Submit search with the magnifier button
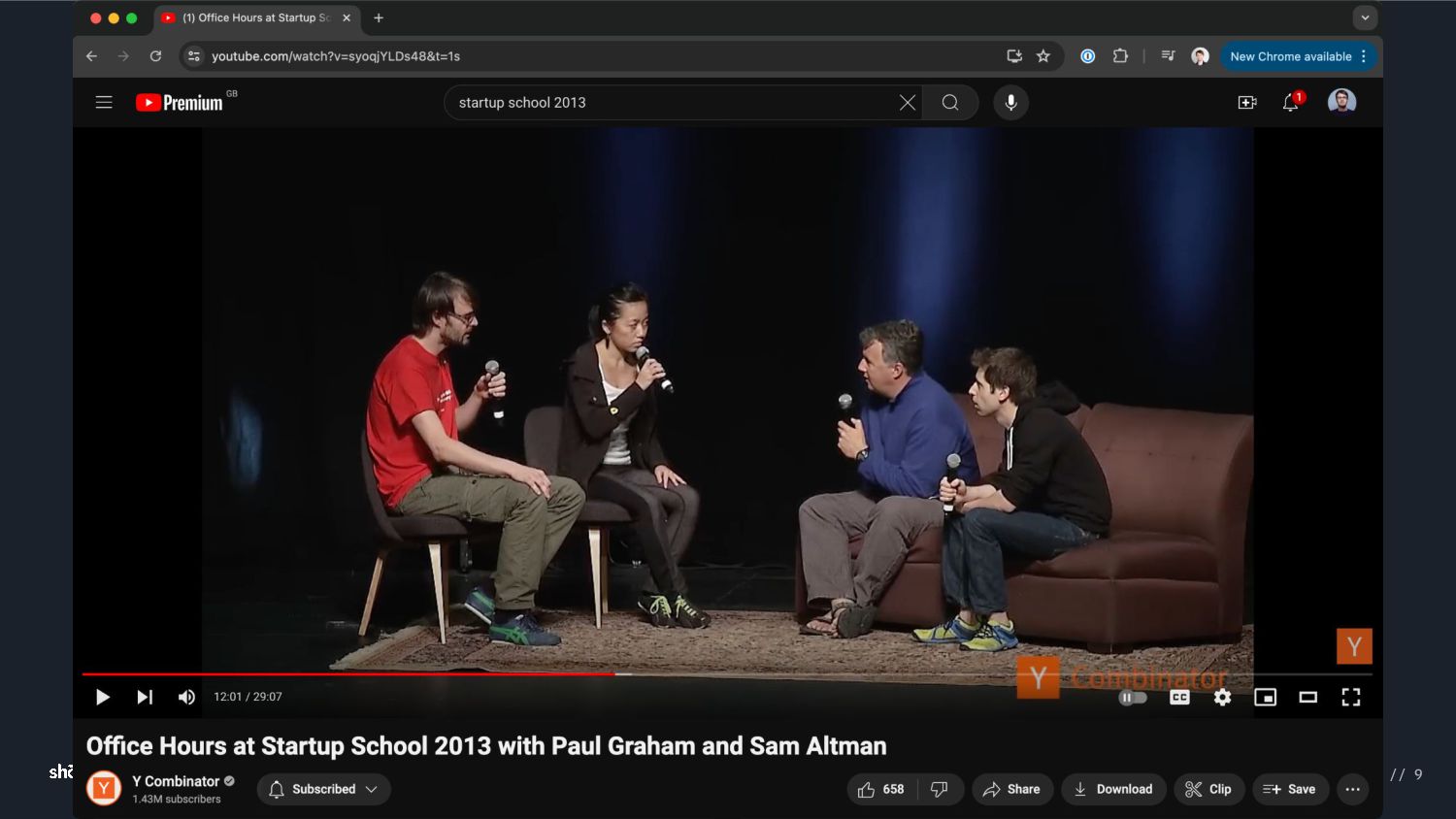Screen dimensions: 1456x819 pos(950,102)
